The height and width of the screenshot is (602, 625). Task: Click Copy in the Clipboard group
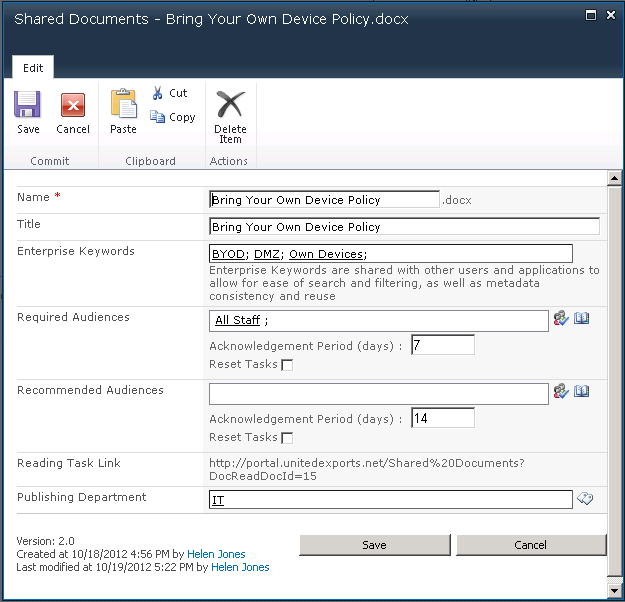173,117
